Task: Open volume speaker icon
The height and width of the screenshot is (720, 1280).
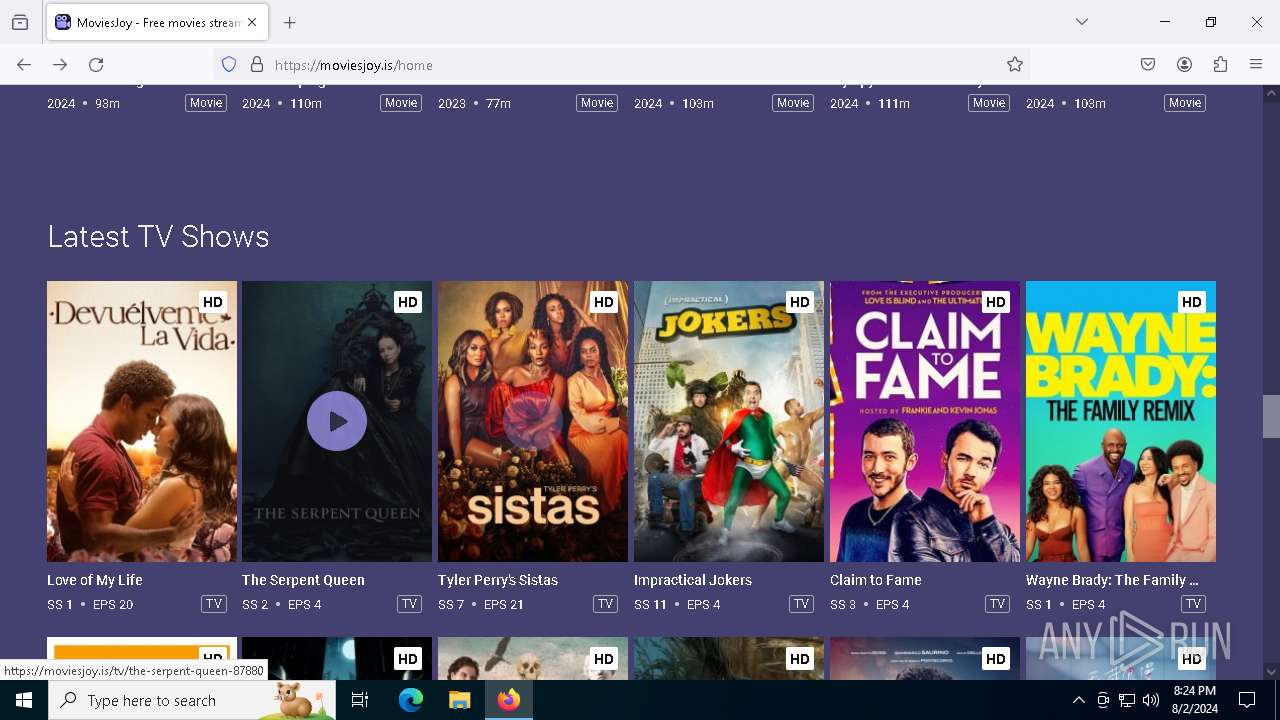Action: point(1151,700)
